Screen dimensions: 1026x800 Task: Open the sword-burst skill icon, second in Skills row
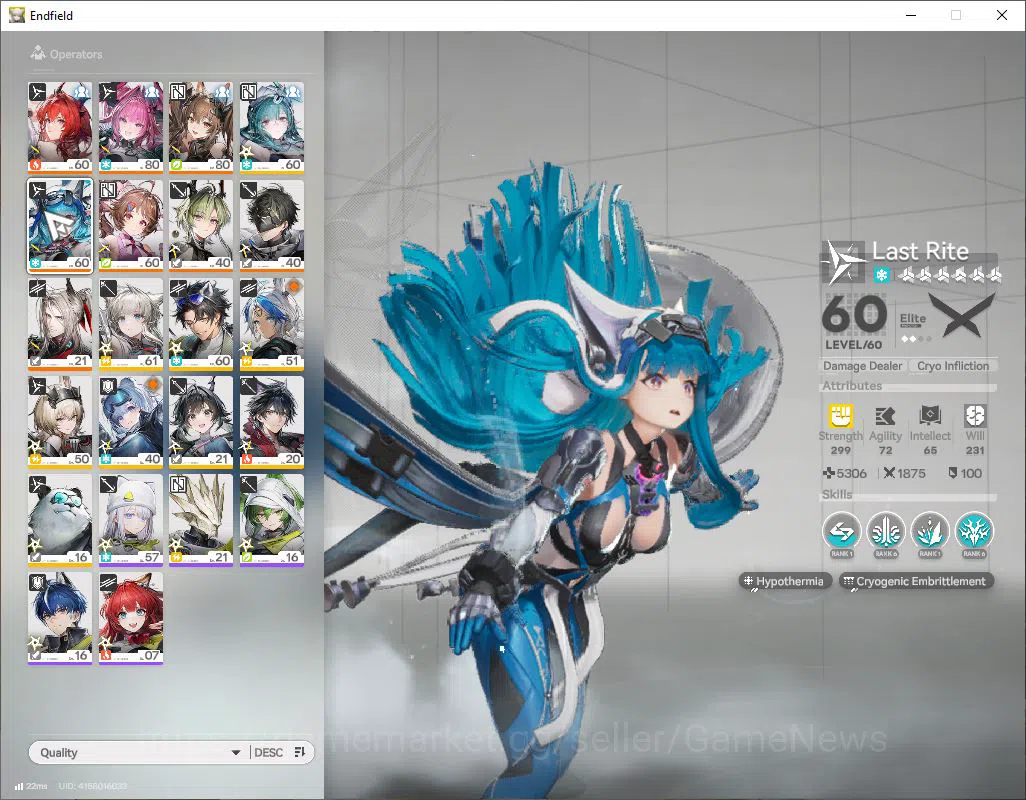[x=886, y=532]
